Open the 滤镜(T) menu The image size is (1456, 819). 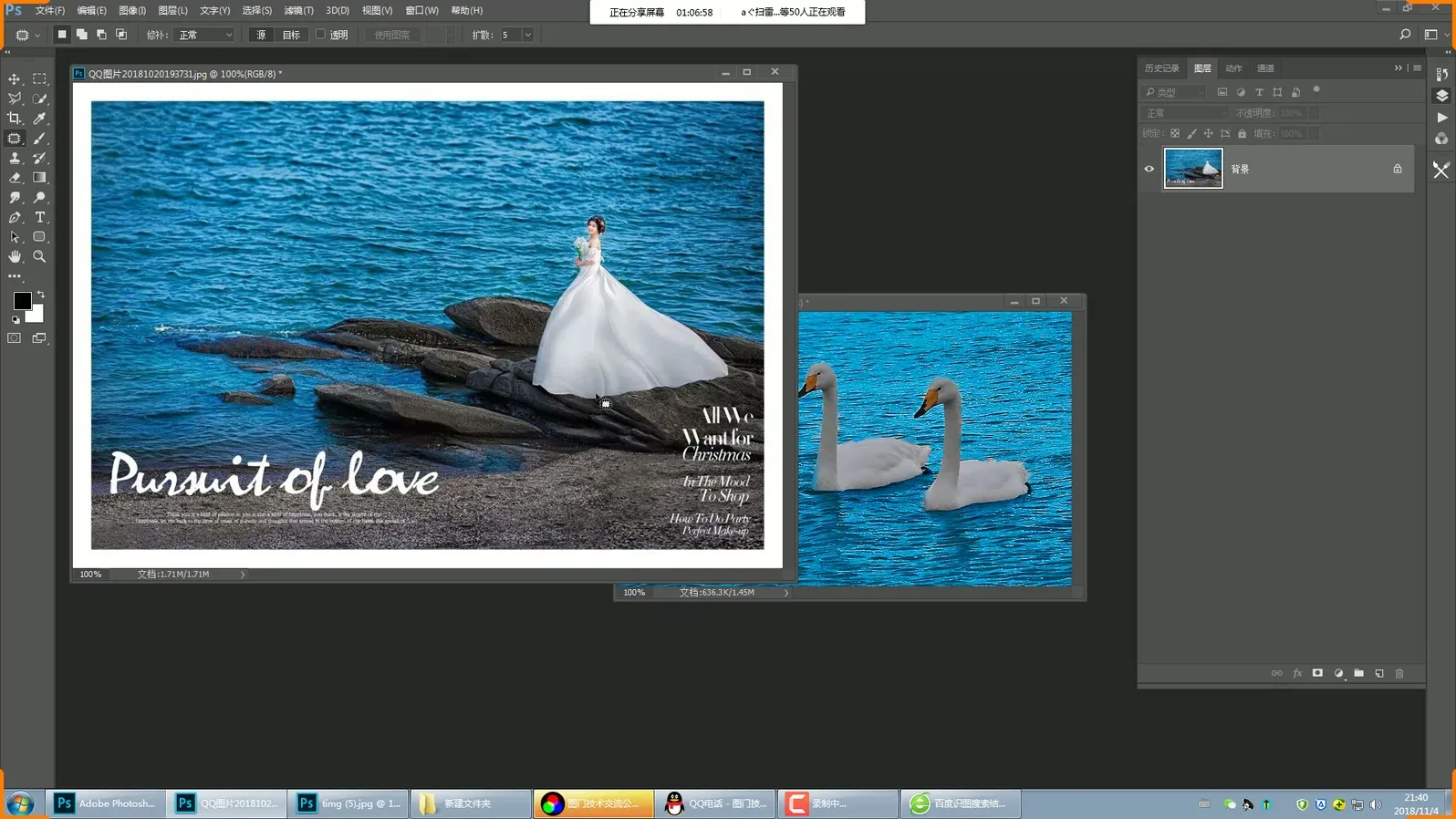pyautogui.click(x=298, y=10)
